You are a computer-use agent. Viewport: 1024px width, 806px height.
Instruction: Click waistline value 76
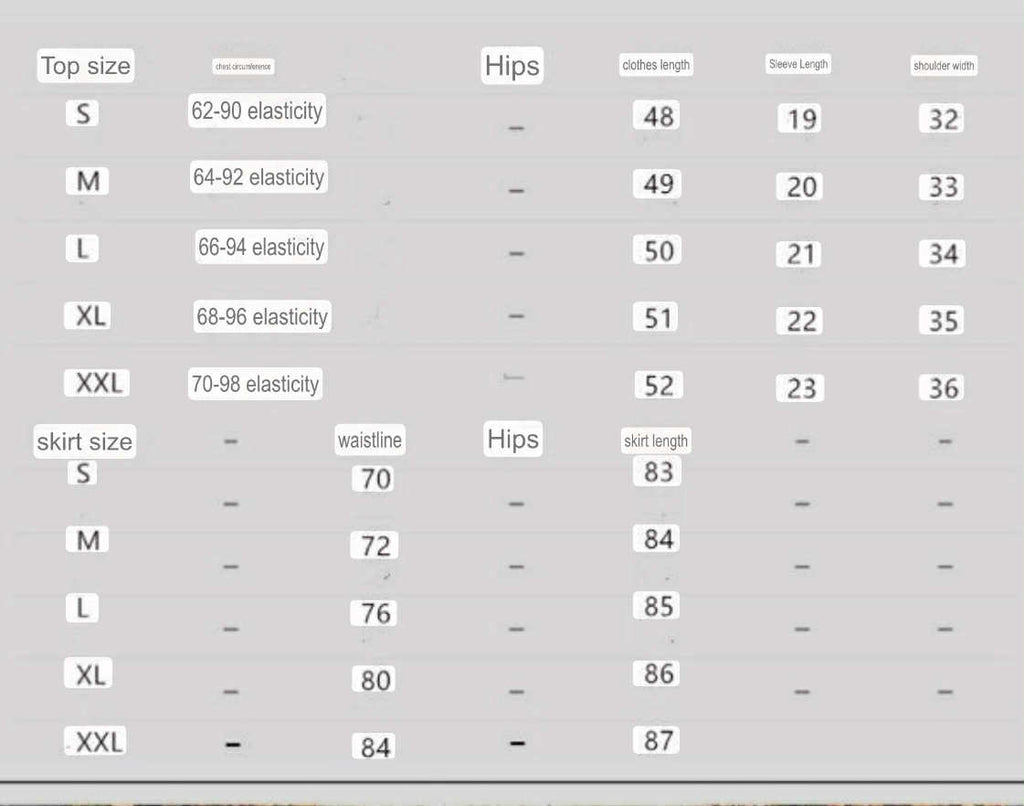point(375,613)
